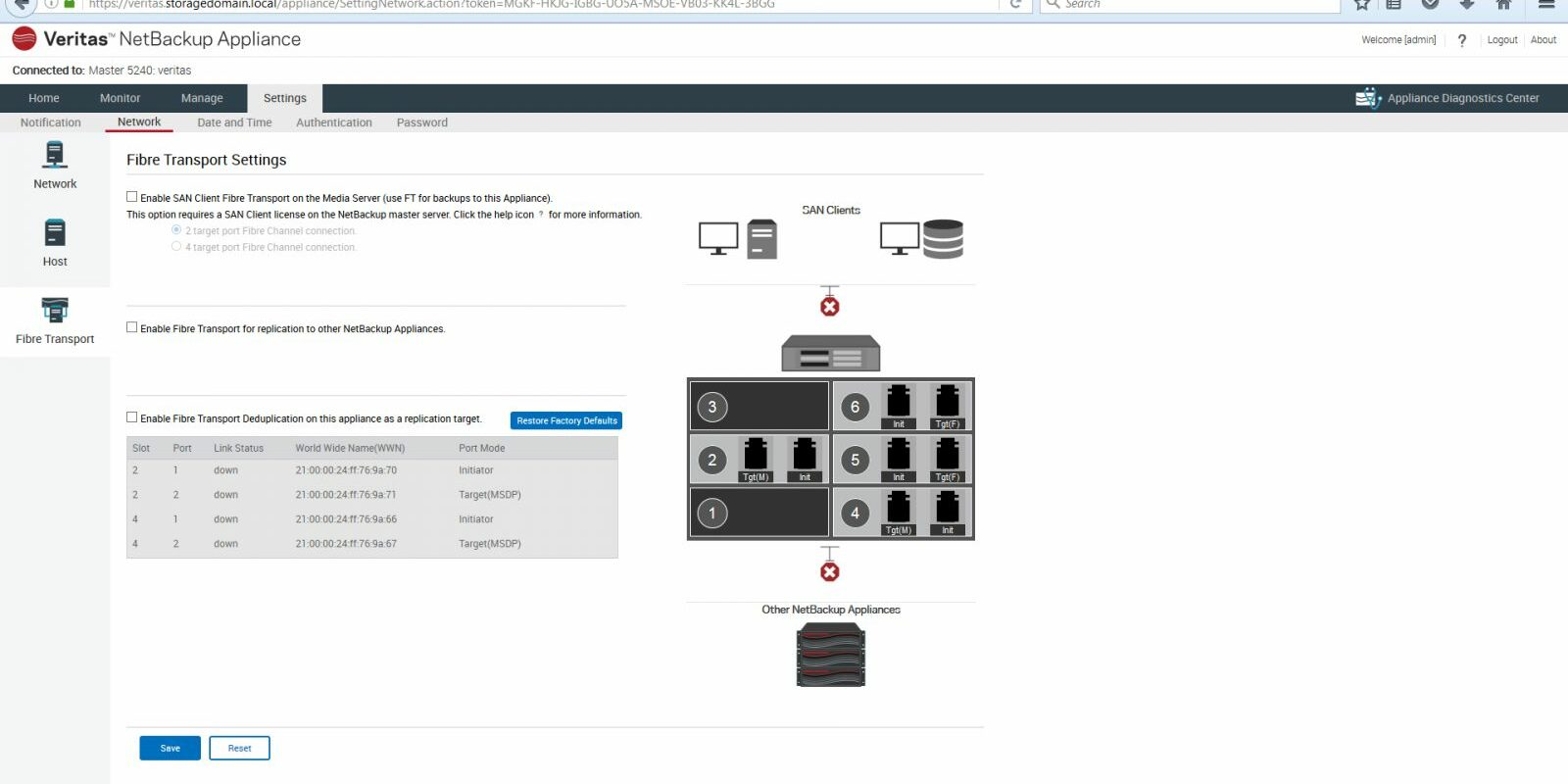Click the Veritas red logo
The width and height of the screenshot is (1568, 784).
(24, 39)
